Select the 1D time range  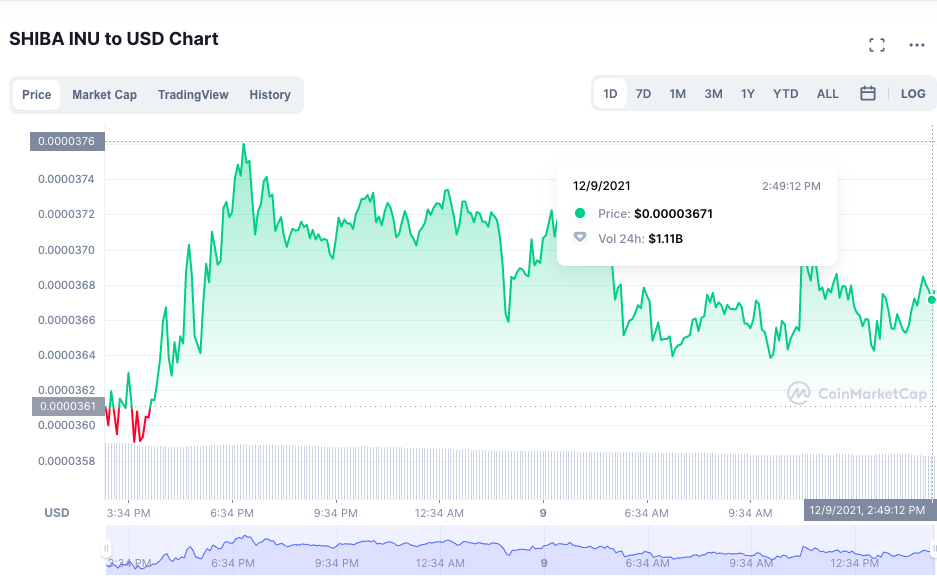(610, 93)
